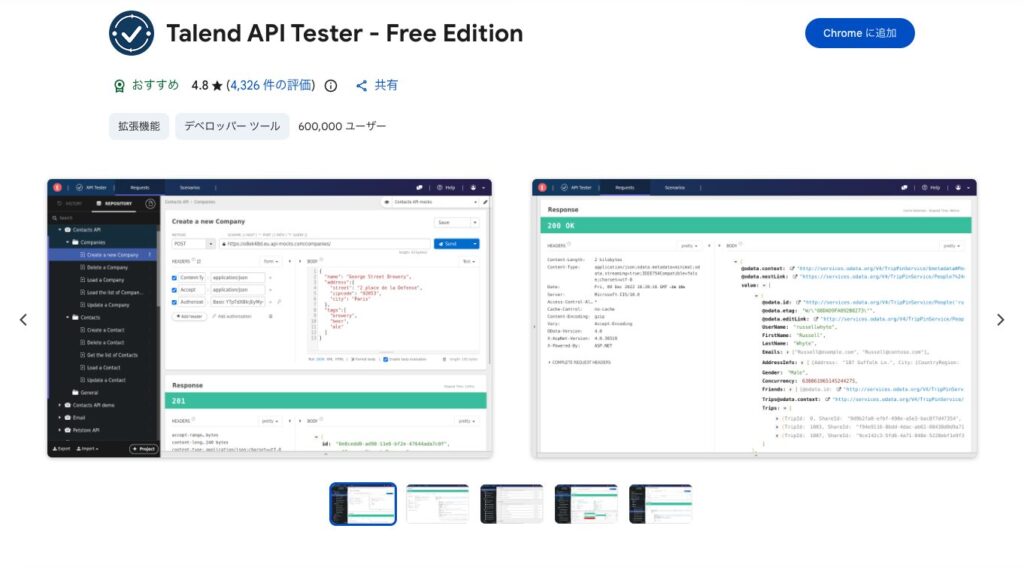Click the Chrome に追加 button
The height and width of the screenshot is (568, 1024).
tap(860, 33)
